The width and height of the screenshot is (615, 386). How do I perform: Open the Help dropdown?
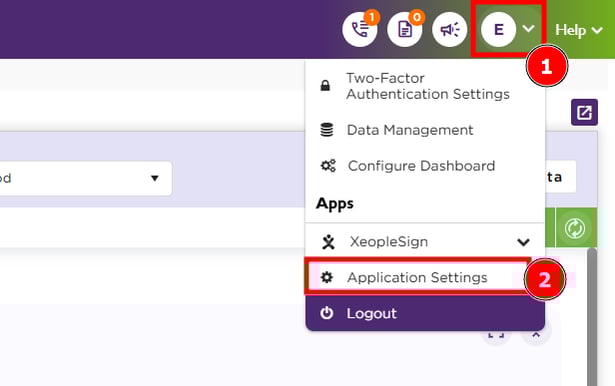(x=579, y=30)
